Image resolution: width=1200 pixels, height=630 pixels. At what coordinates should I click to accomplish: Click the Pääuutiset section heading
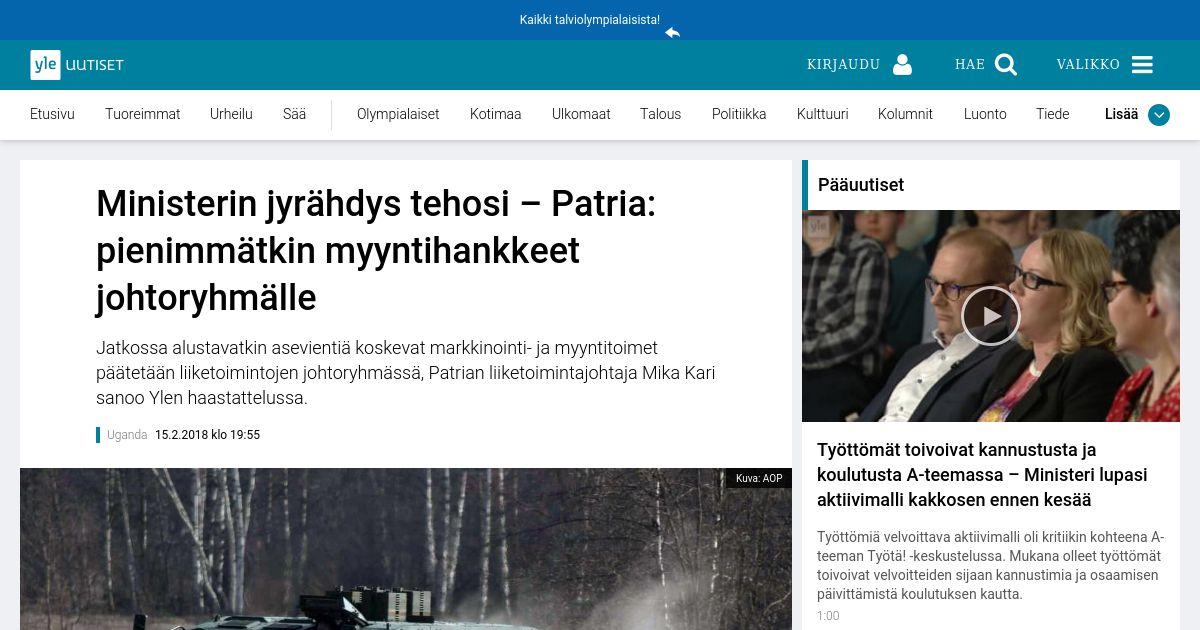click(861, 185)
